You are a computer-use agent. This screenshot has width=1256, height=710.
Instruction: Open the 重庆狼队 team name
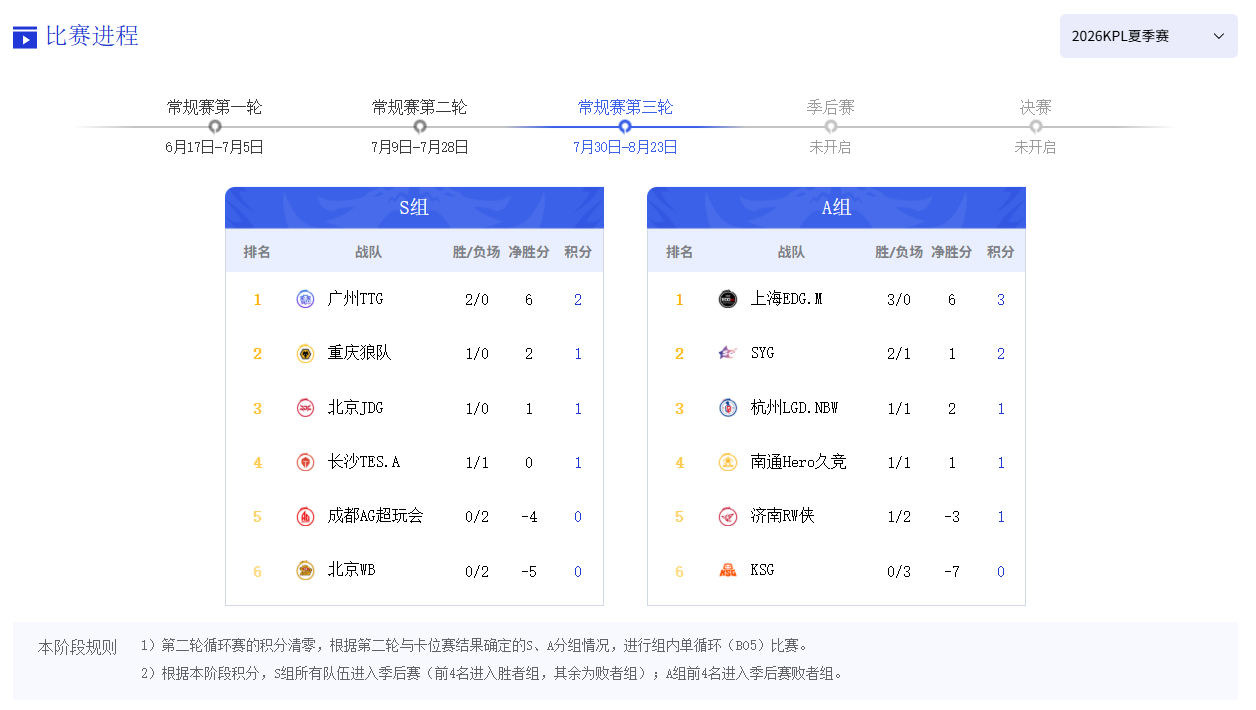(x=360, y=353)
